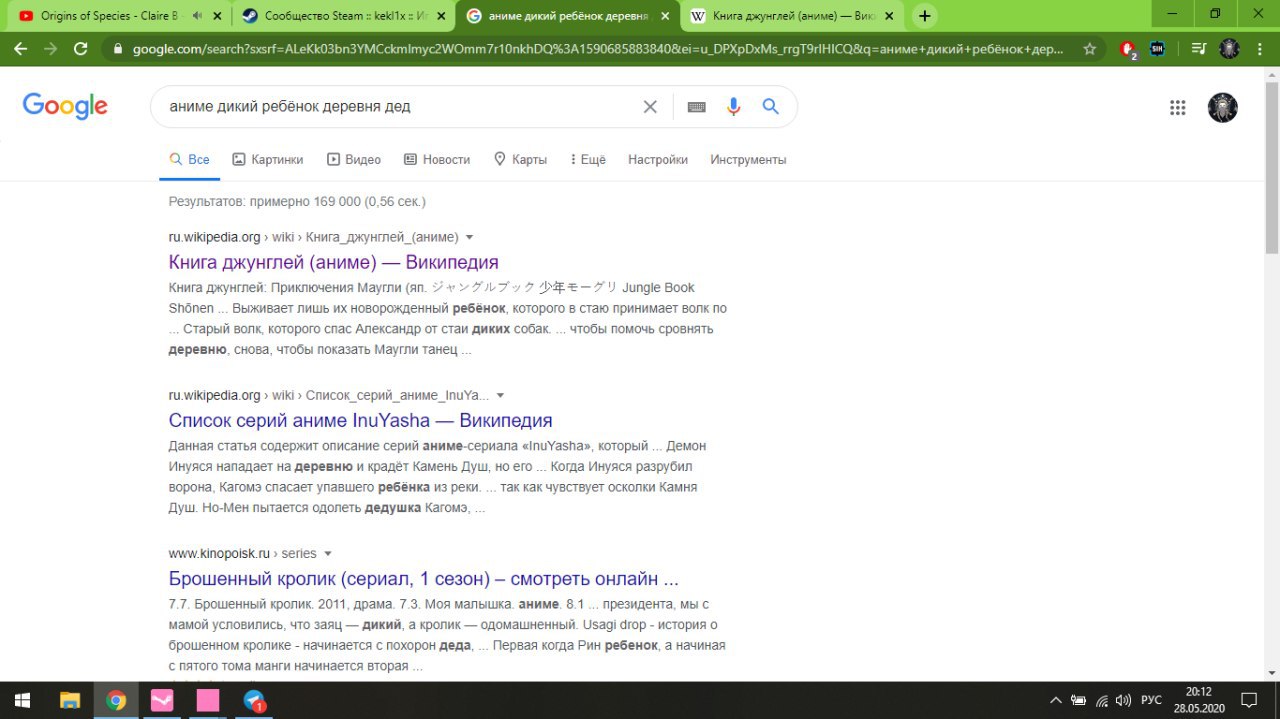
Task: Open the pink square app in taskbar
Action: point(208,700)
